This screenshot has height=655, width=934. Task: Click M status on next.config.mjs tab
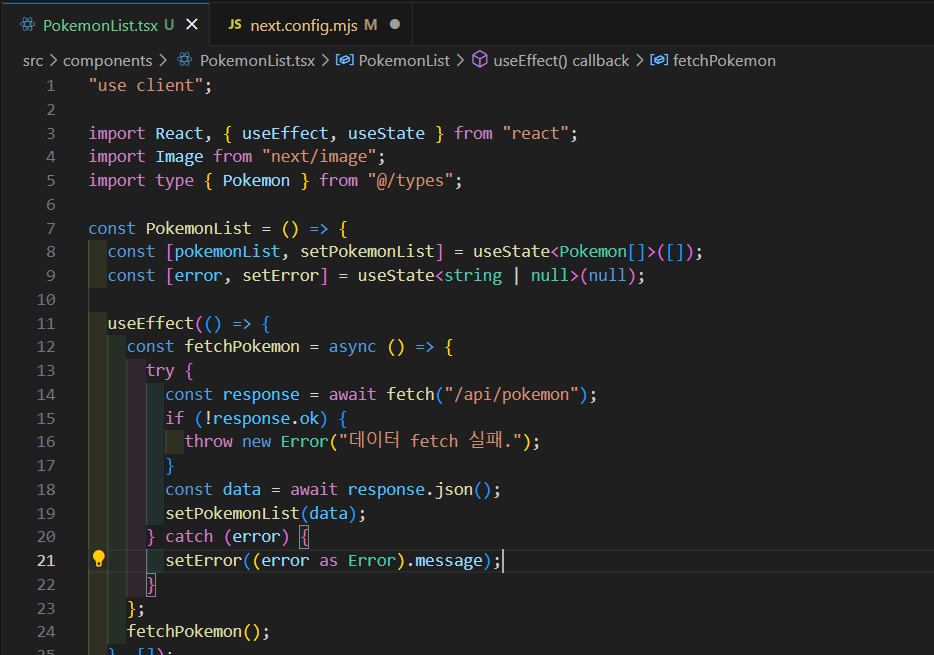[x=371, y=25]
